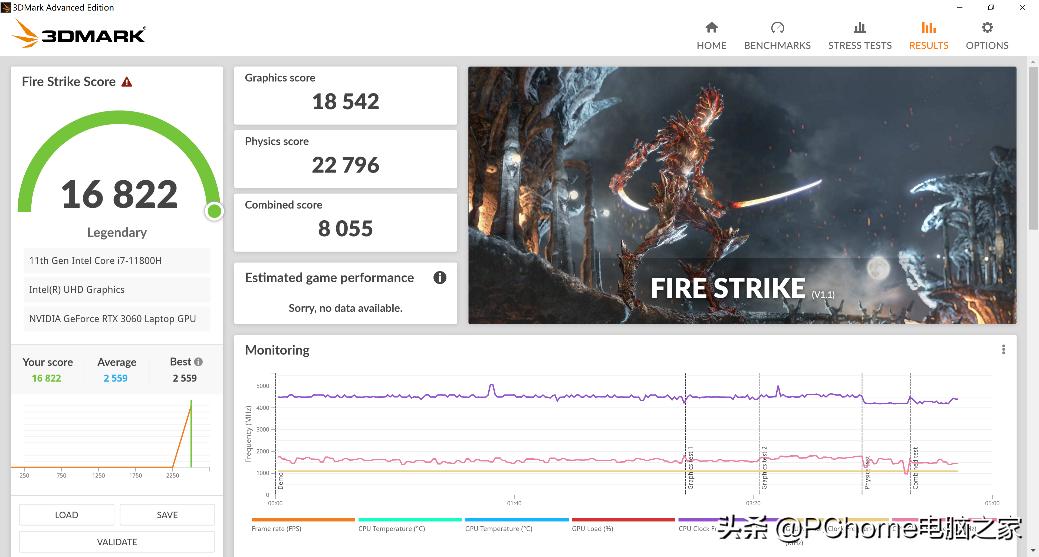Click the score gauge end indicator dot
The image size is (1039, 557).
pyautogui.click(x=214, y=211)
